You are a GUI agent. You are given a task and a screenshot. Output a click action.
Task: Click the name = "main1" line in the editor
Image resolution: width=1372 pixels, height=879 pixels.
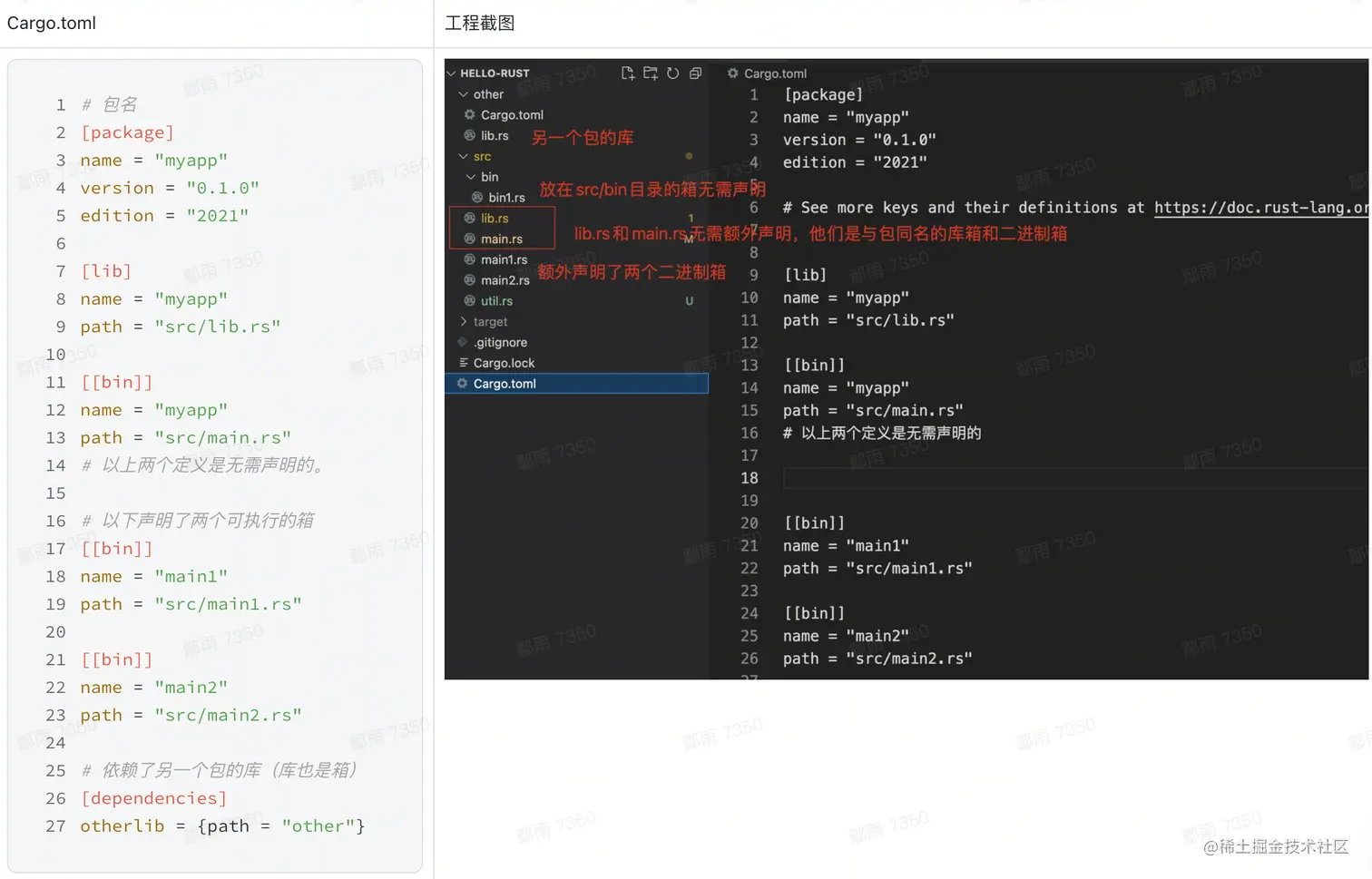click(846, 546)
